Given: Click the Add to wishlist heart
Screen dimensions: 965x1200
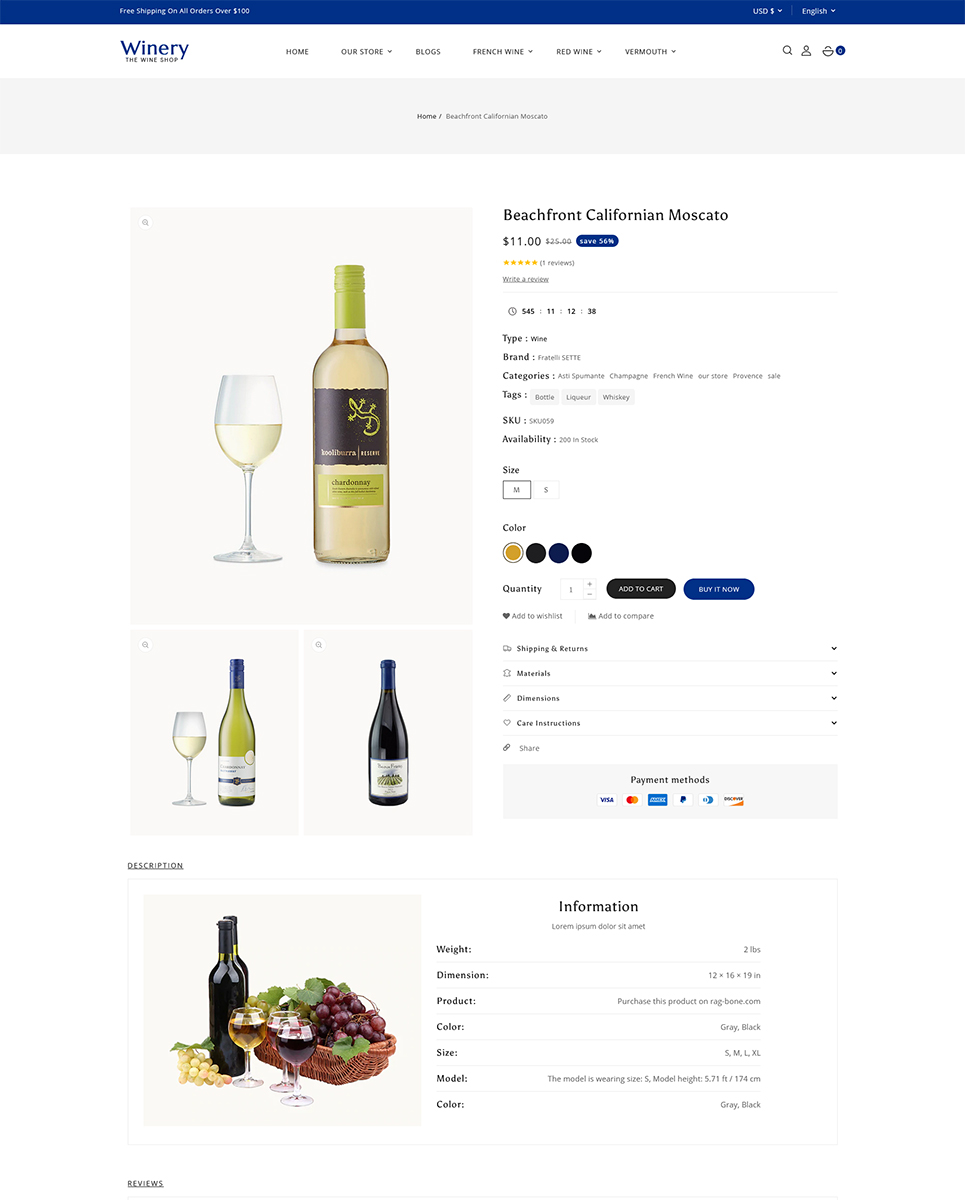Looking at the screenshot, I should [x=506, y=616].
